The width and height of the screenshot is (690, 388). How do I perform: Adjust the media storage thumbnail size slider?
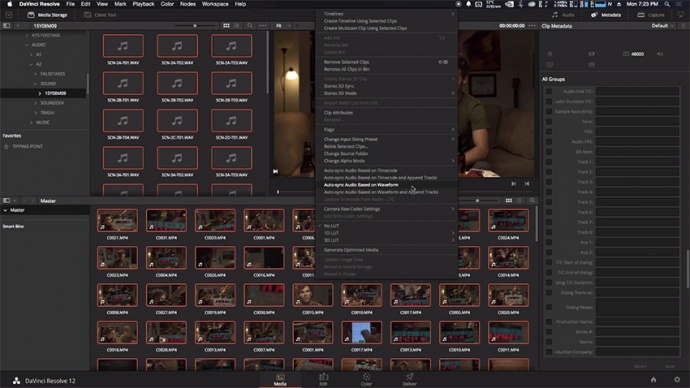pyautogui.click(x=195, y=26)
